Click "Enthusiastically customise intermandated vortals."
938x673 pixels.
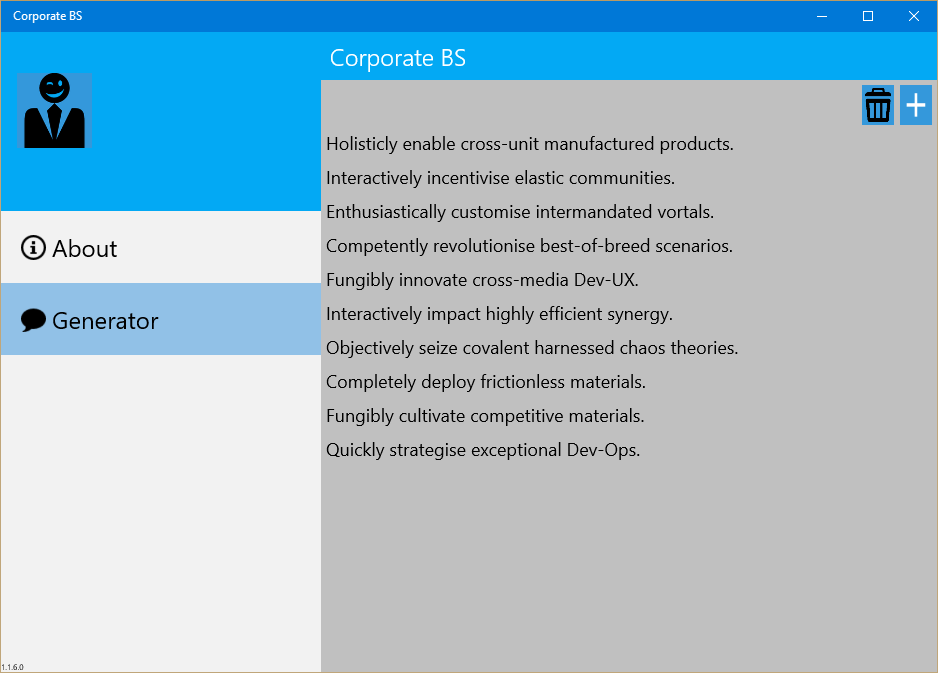point(520,212)
